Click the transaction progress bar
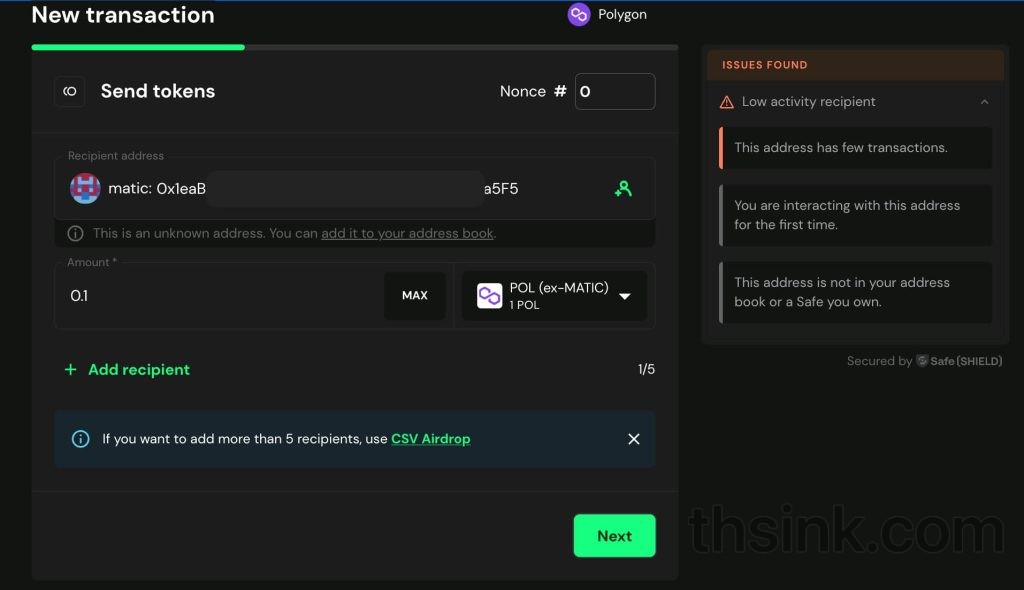The height and width of the screenshot is (590, 1024). click(x=354, y=47)
